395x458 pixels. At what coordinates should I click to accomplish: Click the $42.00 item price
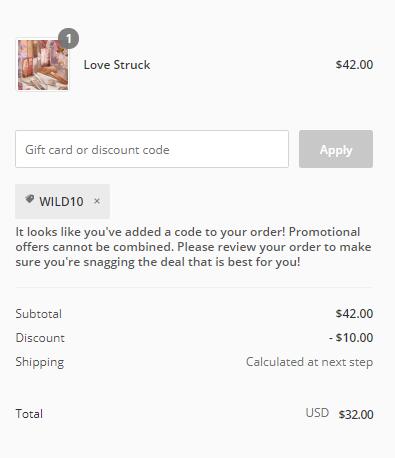tap(354, 65)
